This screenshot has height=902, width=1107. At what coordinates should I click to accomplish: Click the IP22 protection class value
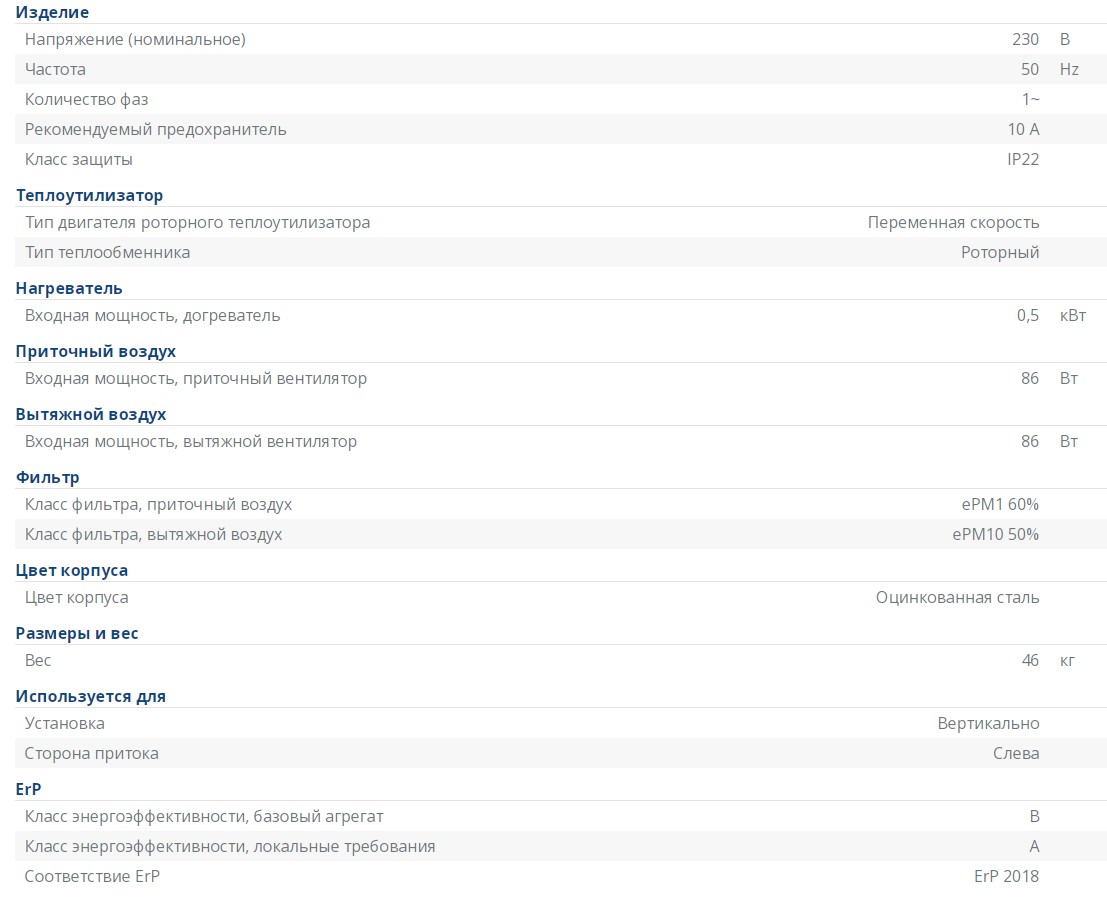[1023, 160]
